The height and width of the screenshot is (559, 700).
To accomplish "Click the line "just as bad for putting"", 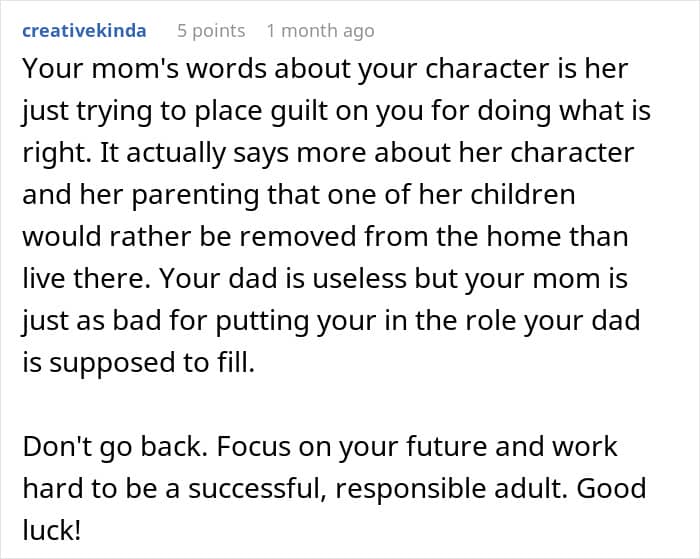I will tap(331, 321).
